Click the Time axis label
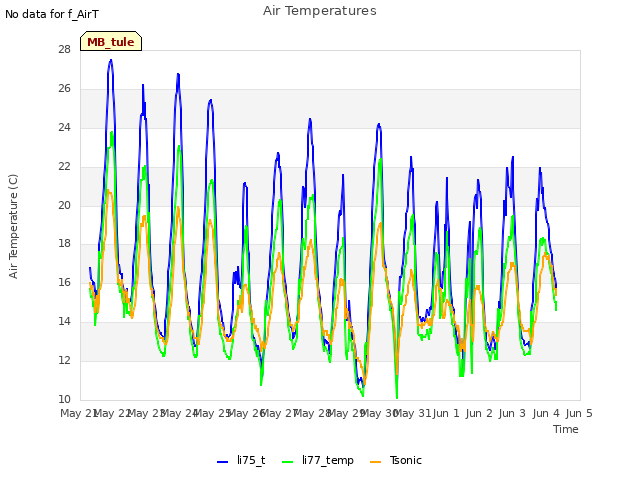 click(x=566, y=429)
